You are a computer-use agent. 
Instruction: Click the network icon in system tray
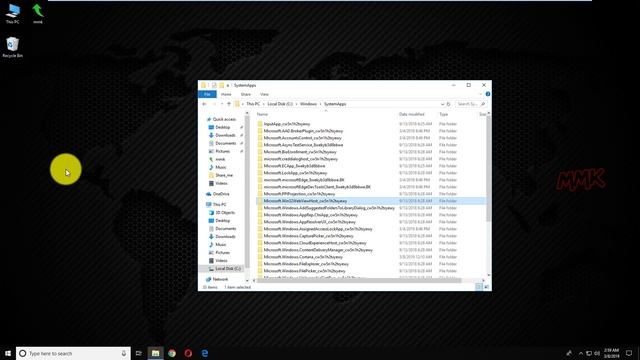click(589, 353)
